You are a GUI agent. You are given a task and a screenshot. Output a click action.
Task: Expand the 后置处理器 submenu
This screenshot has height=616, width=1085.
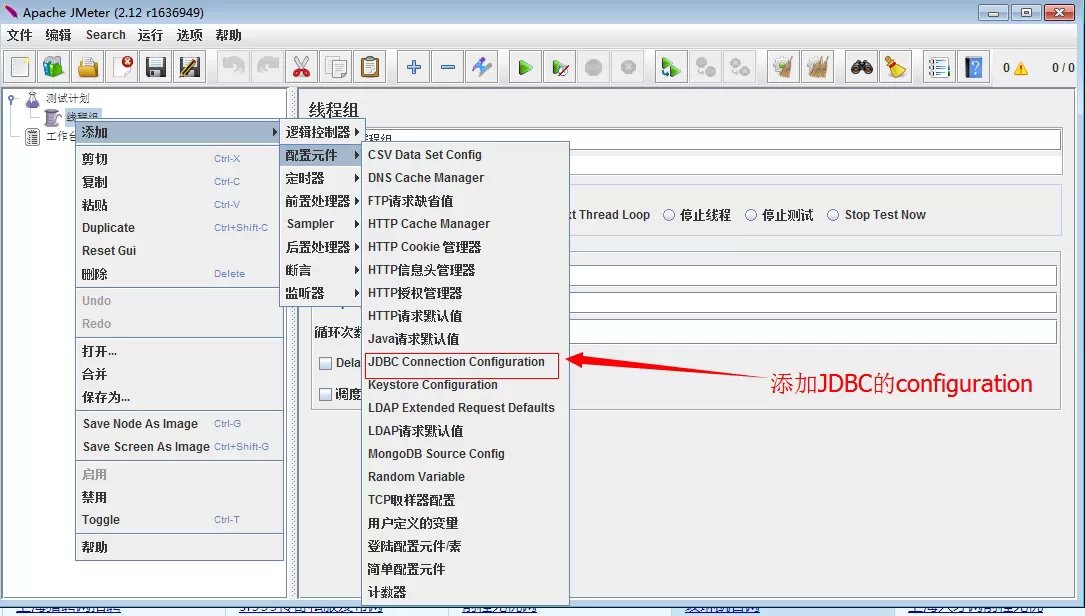pos(320,247)
